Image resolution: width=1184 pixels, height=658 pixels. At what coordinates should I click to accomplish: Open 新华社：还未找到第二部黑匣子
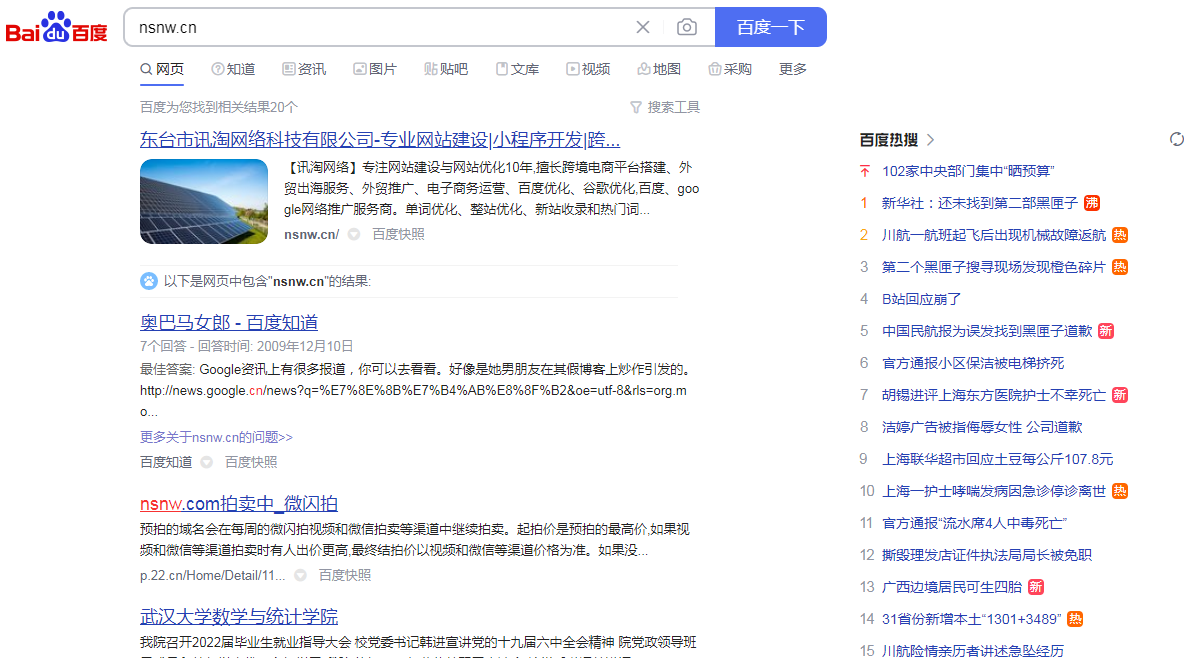tap(979, 203)
